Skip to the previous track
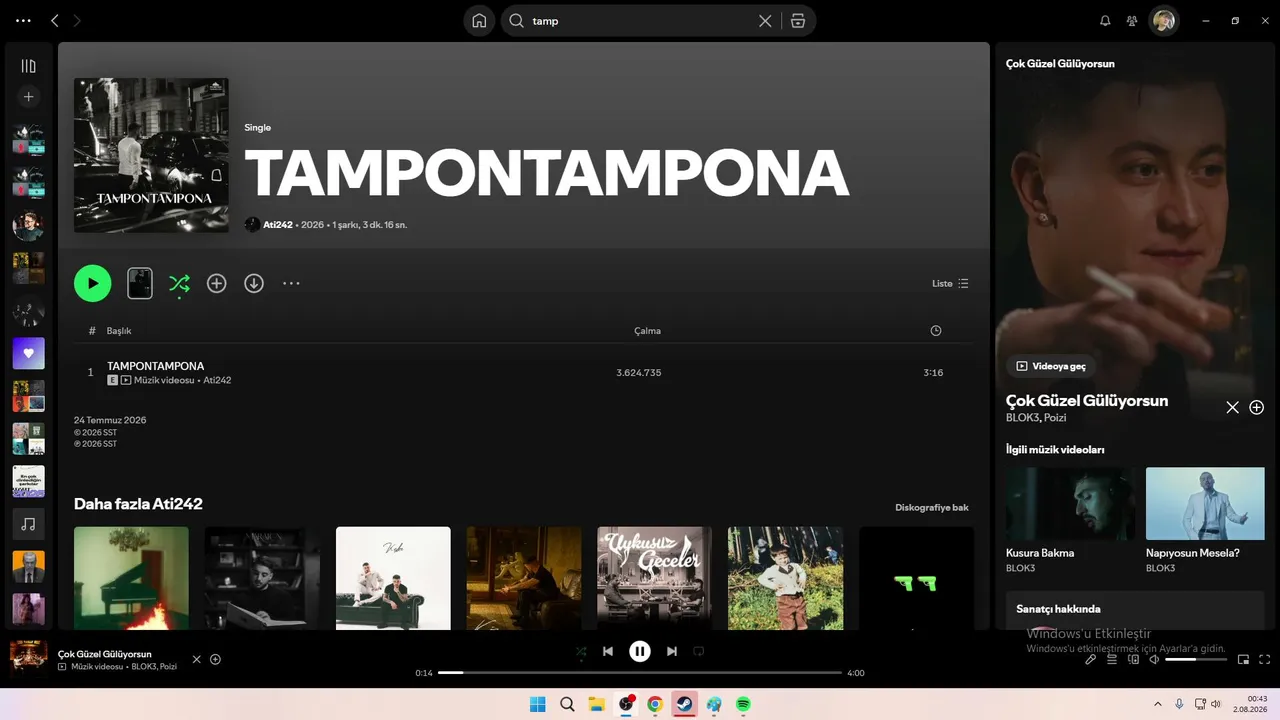 coord(608,651)
